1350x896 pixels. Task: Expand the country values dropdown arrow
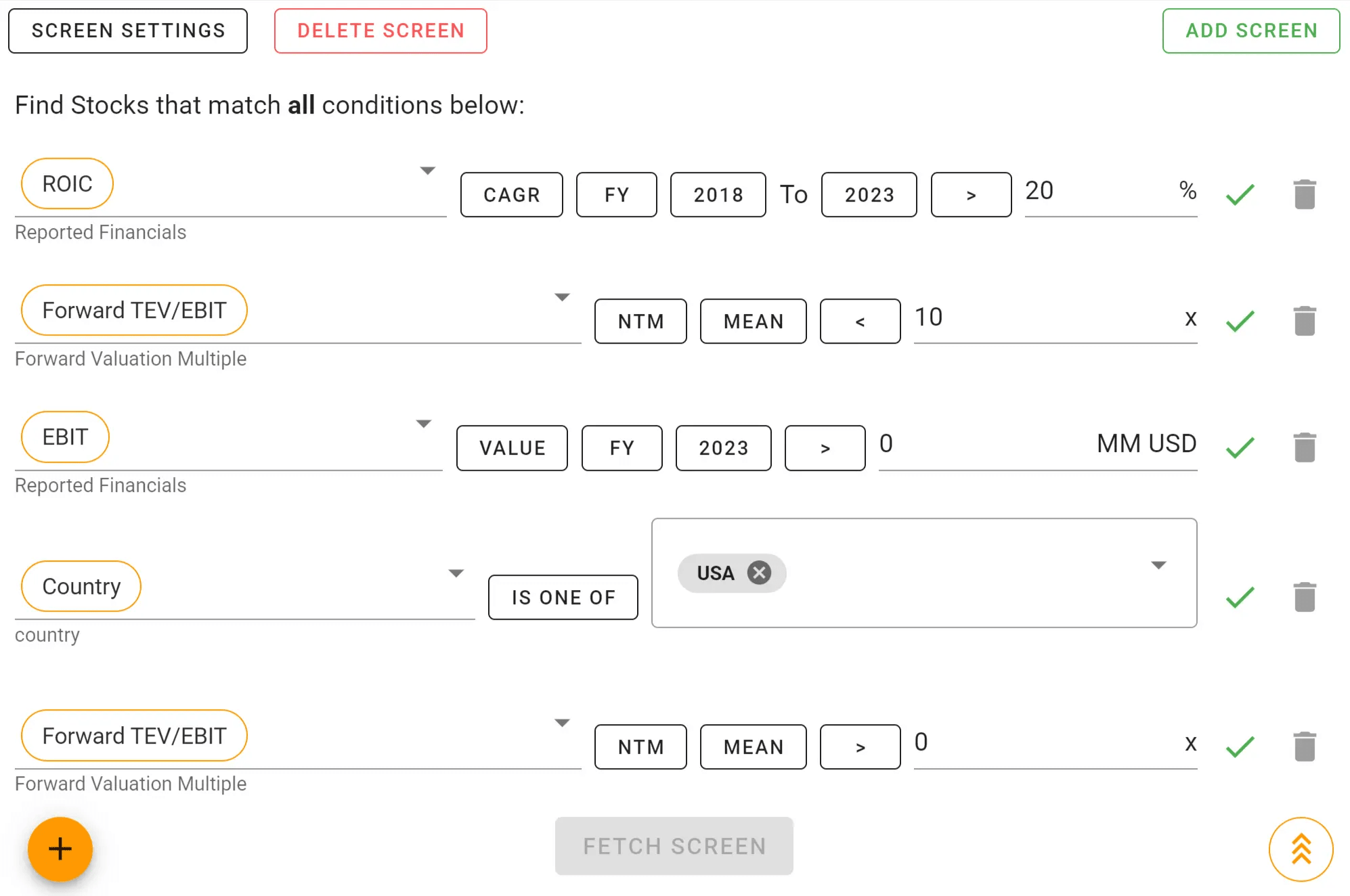[1158, 565]
